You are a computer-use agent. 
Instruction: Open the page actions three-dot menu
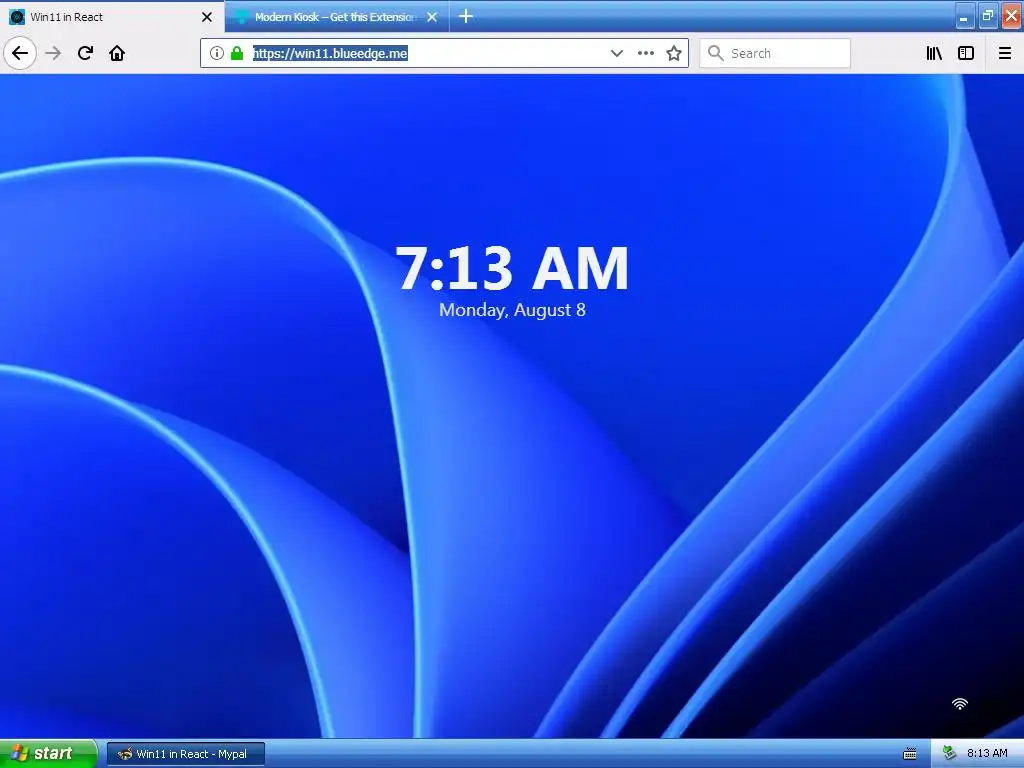pyautogui.click(x=646, y=54)
